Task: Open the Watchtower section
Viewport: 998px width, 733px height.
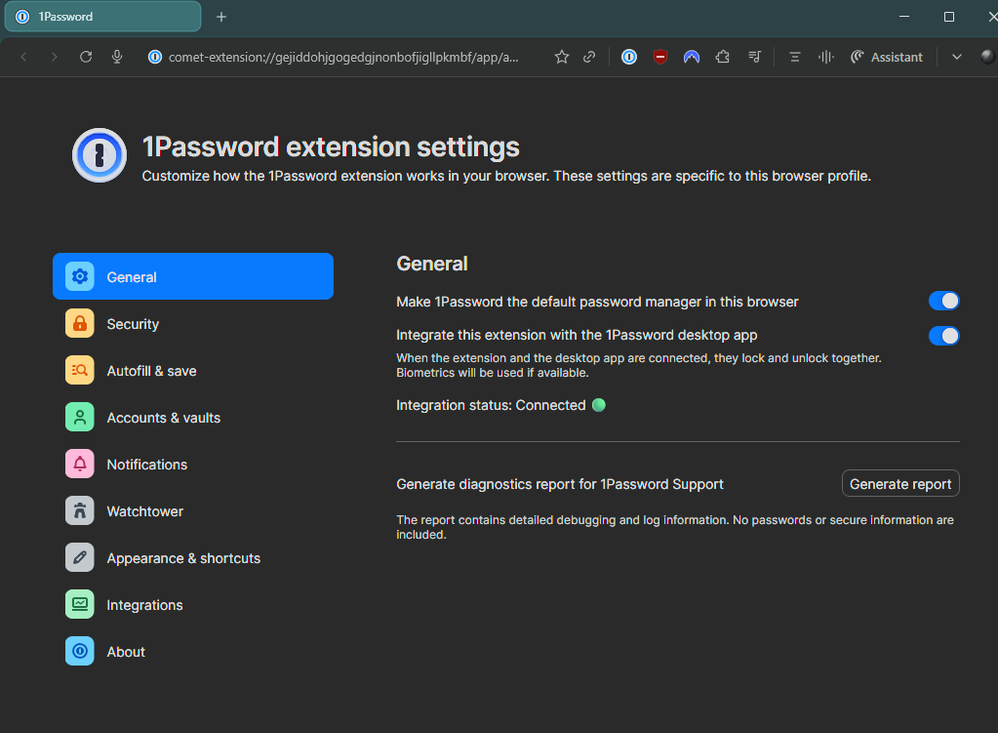Action: (x=144, y=512)
